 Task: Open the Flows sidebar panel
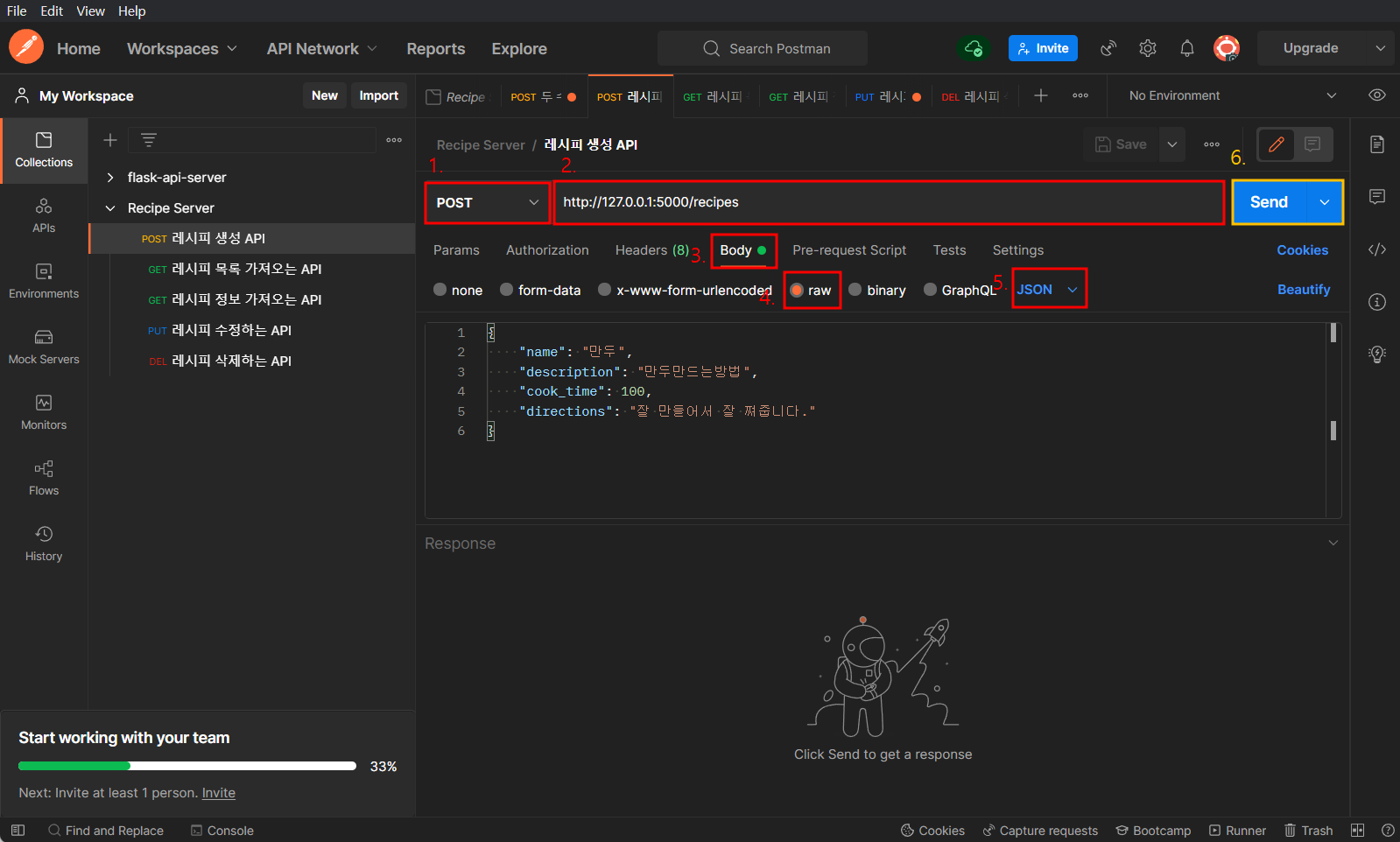pos(44,479)
